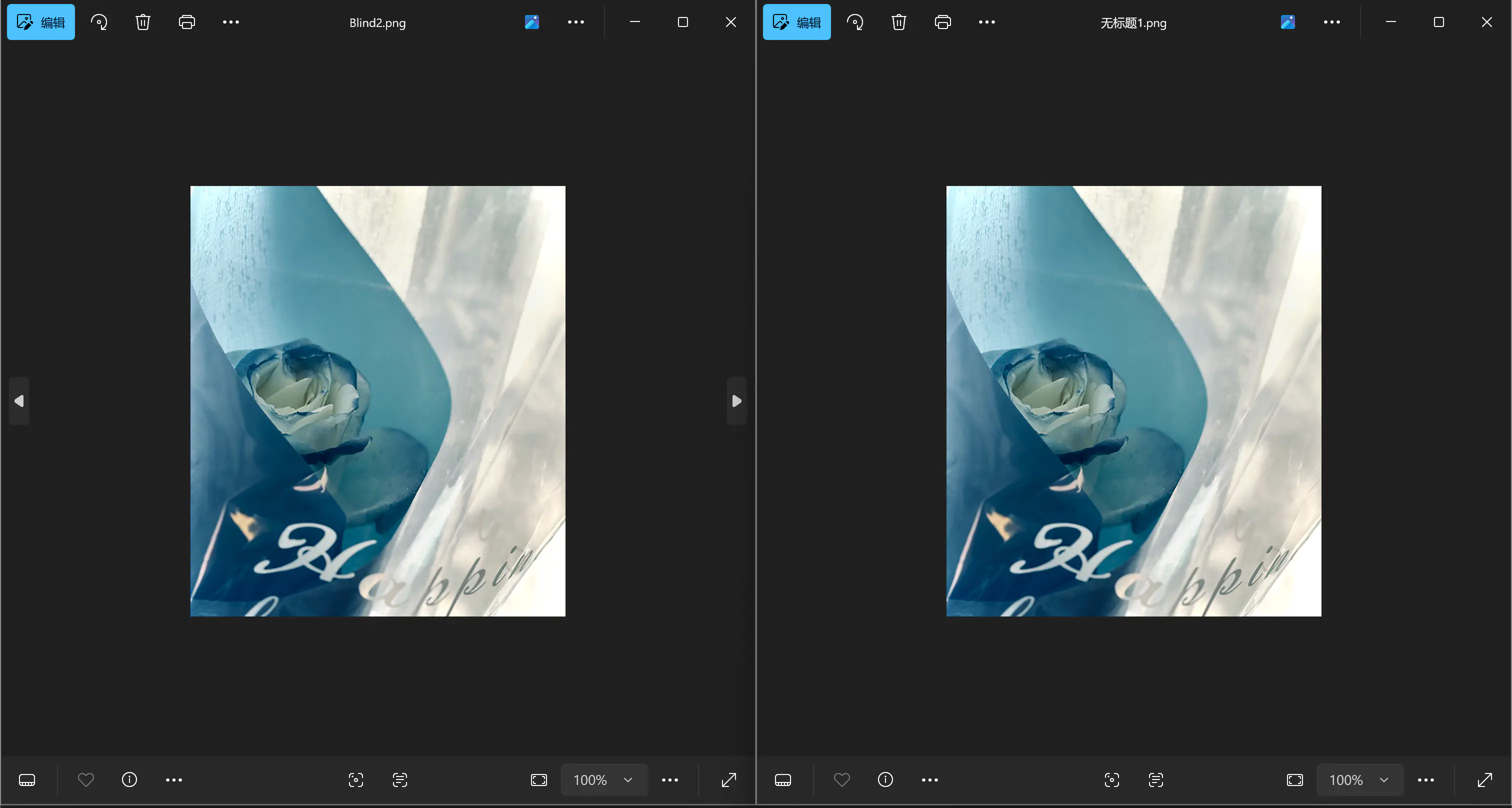Screen dimensions: 1512x808
Task: Open Designer app icon in Blind2.png titlebar
Action: point(532,22)
